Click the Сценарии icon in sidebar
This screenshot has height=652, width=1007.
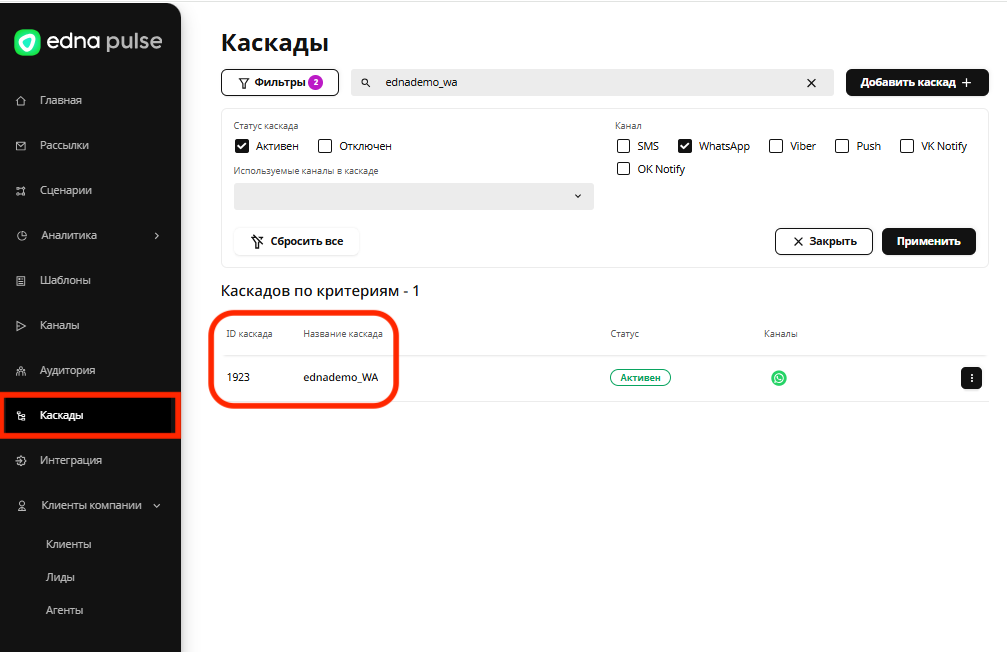click(x=21, y=191)
